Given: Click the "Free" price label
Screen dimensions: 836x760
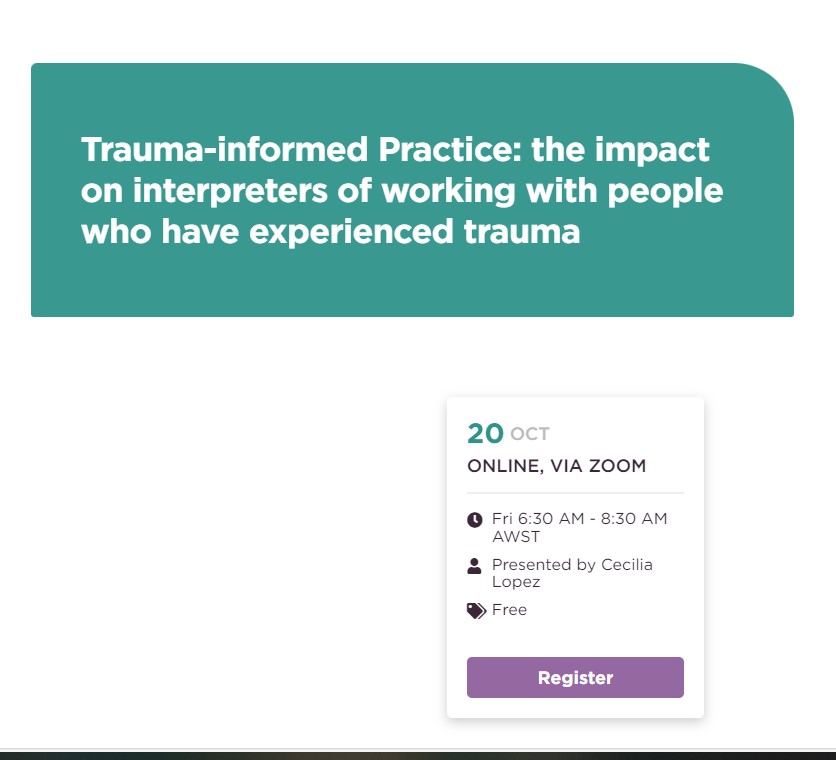Looking at the screenshot, I should (x=509, y=610).
